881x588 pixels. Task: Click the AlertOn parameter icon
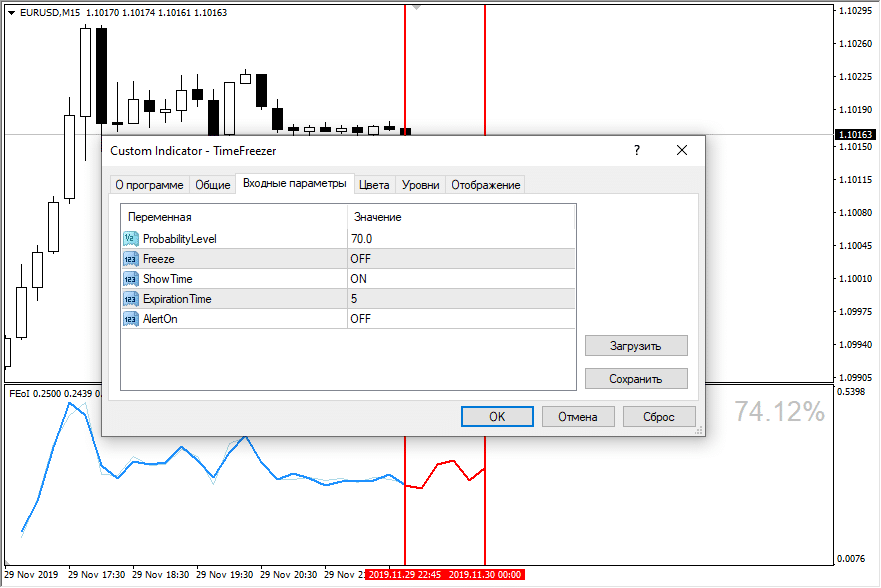[x=130, y=319]
